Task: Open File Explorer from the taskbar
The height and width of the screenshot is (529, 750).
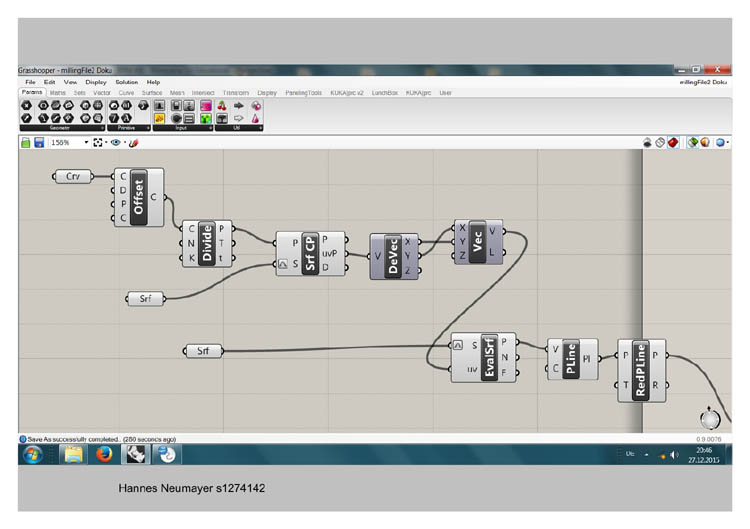Action: (73, 454)
